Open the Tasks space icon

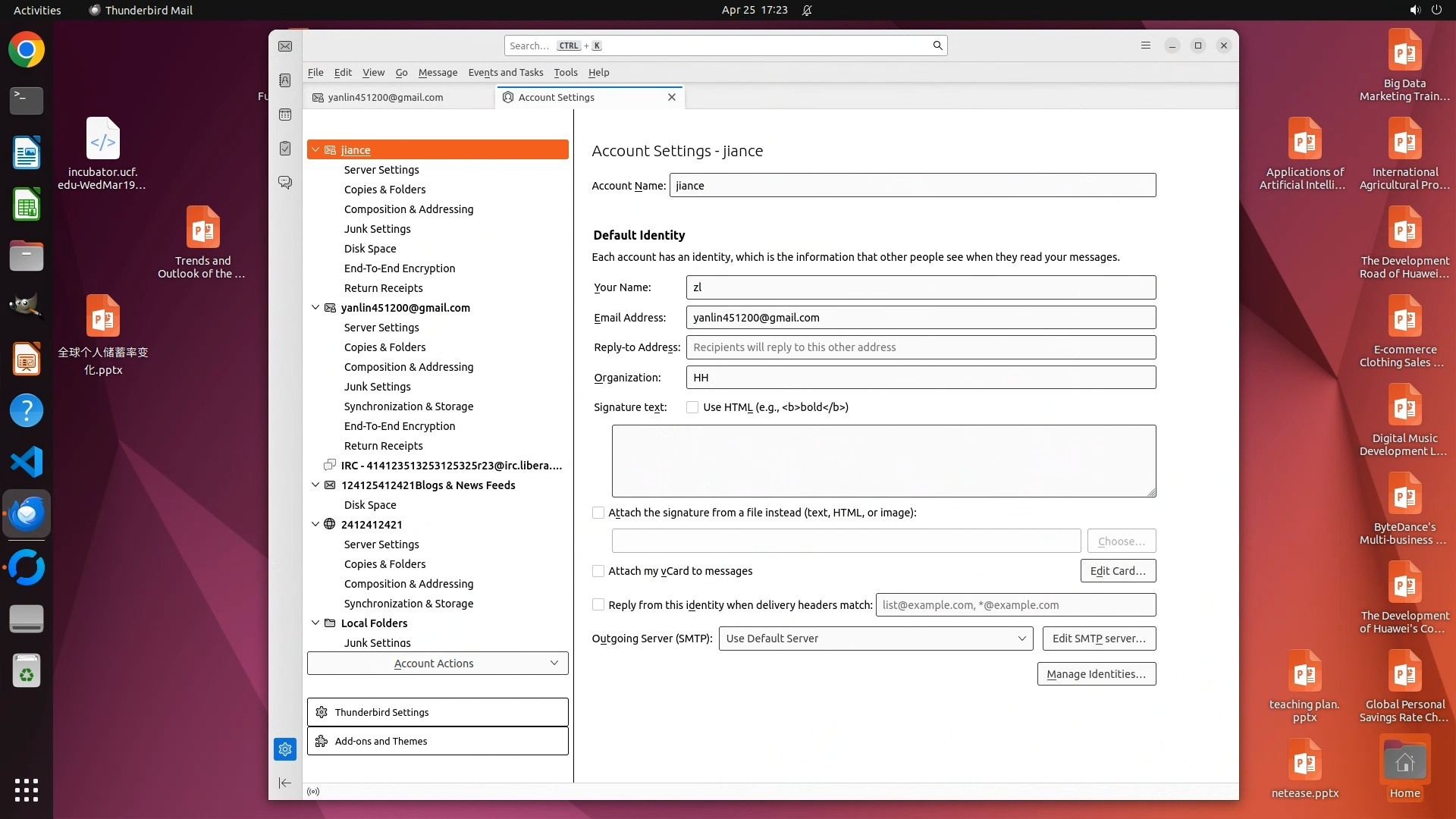[x=285, y=149]
